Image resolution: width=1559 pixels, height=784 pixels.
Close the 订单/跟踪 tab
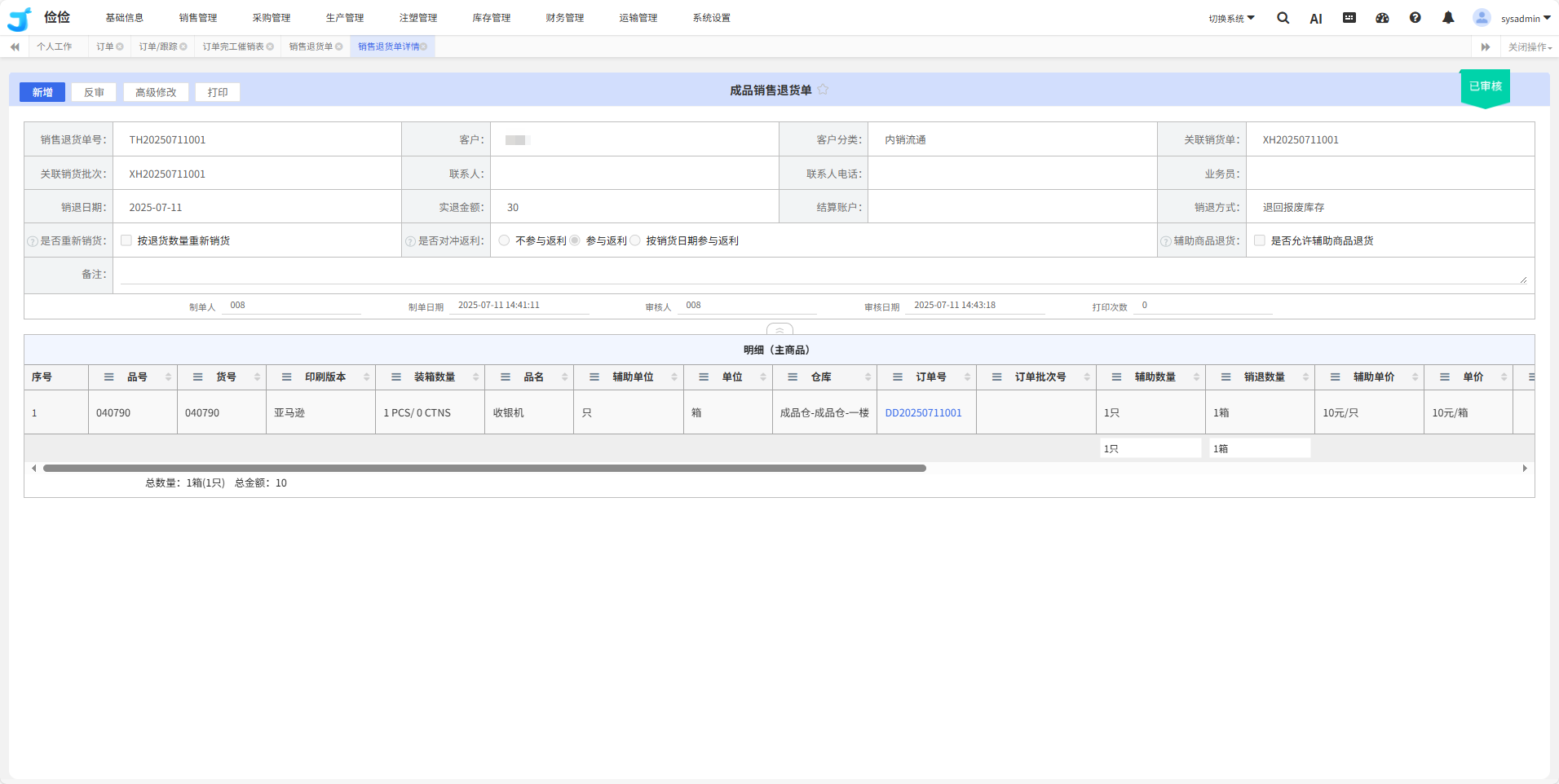pyautogui.click(x=183, y=47)
